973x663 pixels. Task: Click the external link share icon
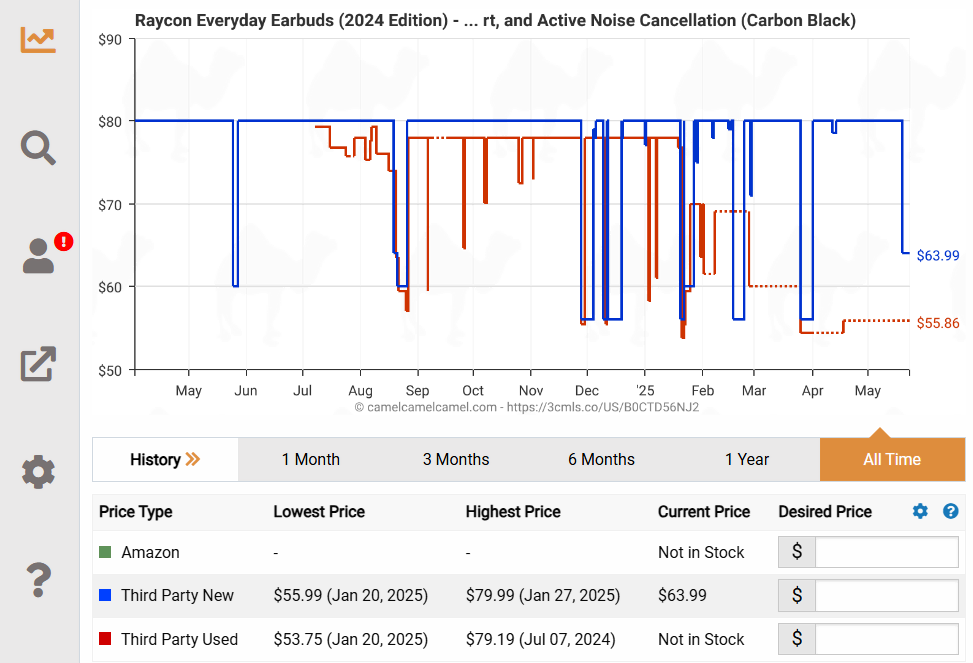(38, 364)
